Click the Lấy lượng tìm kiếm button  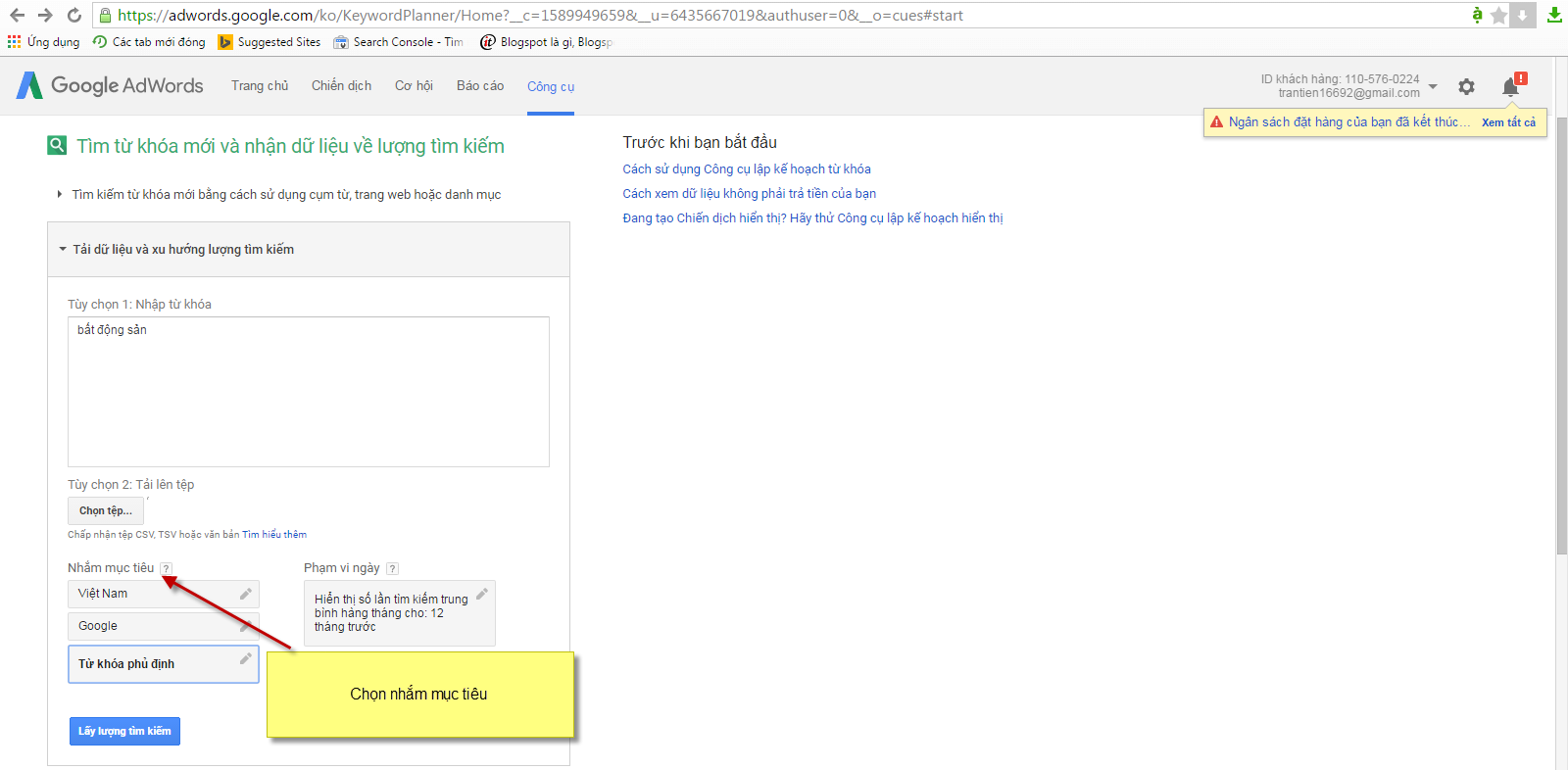[x=124, y=732]
